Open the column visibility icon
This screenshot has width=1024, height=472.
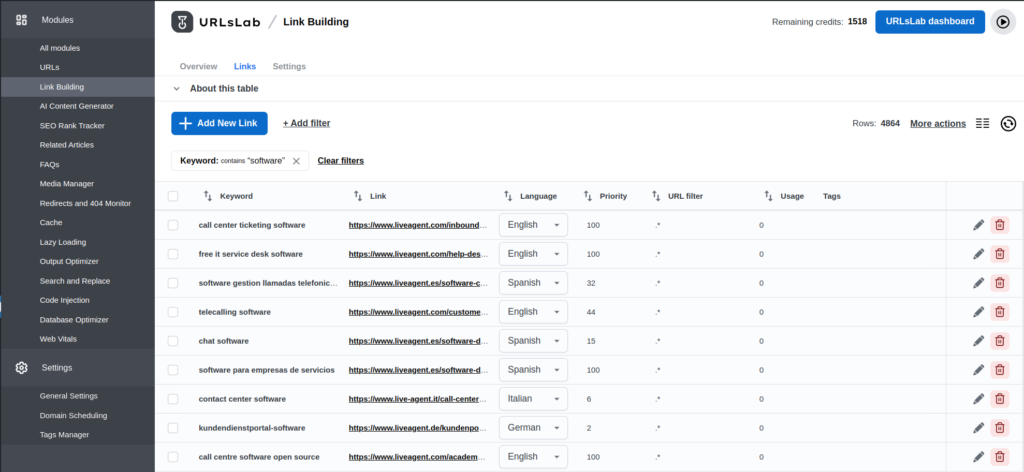[982, 123]
